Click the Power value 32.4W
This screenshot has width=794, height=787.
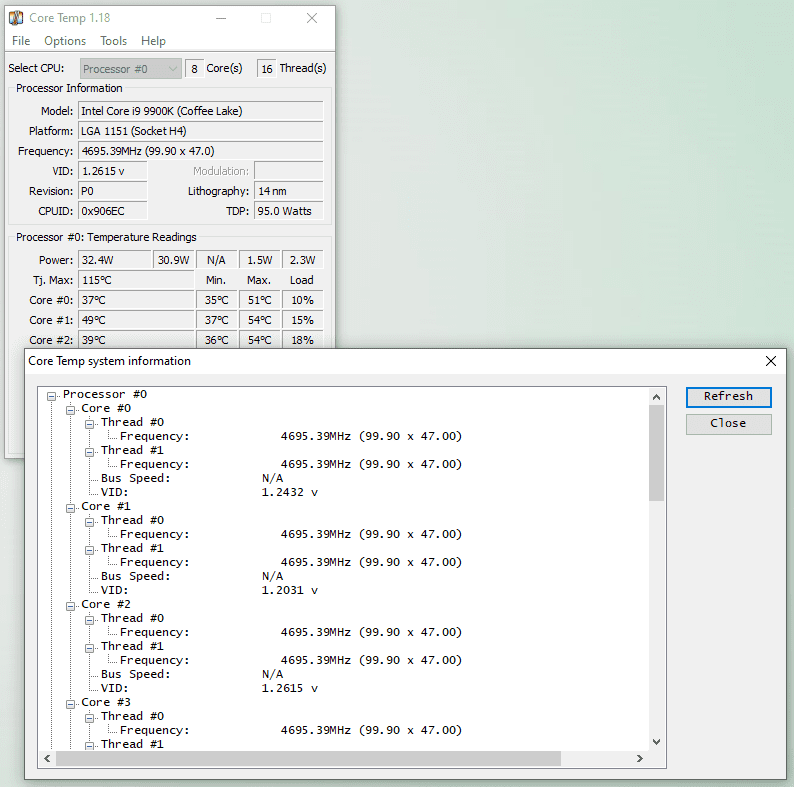click(x=114, y=260)
